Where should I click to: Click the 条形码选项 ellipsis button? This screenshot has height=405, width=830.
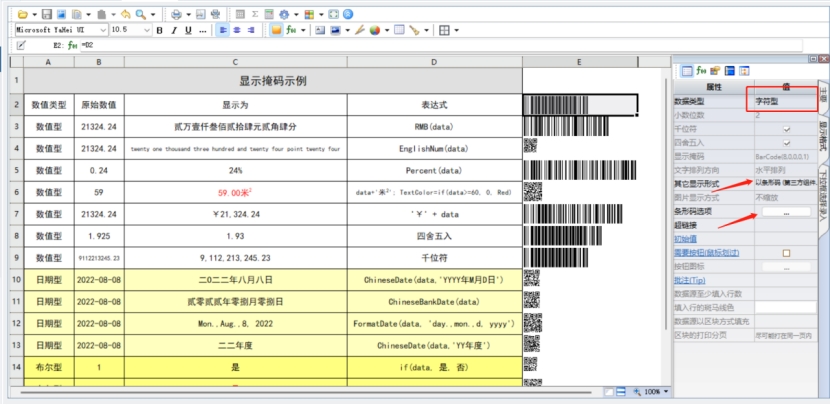(786, 212)
